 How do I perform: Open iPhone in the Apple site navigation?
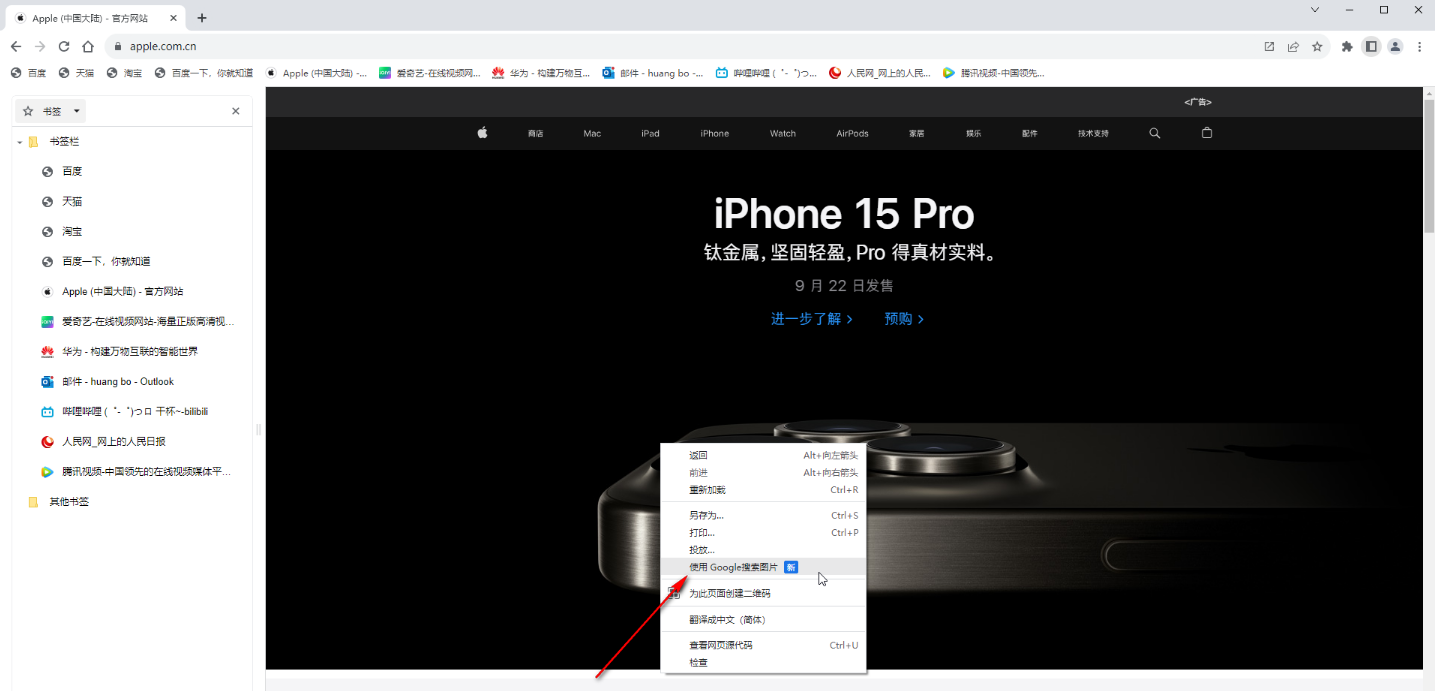coord(714,134)
